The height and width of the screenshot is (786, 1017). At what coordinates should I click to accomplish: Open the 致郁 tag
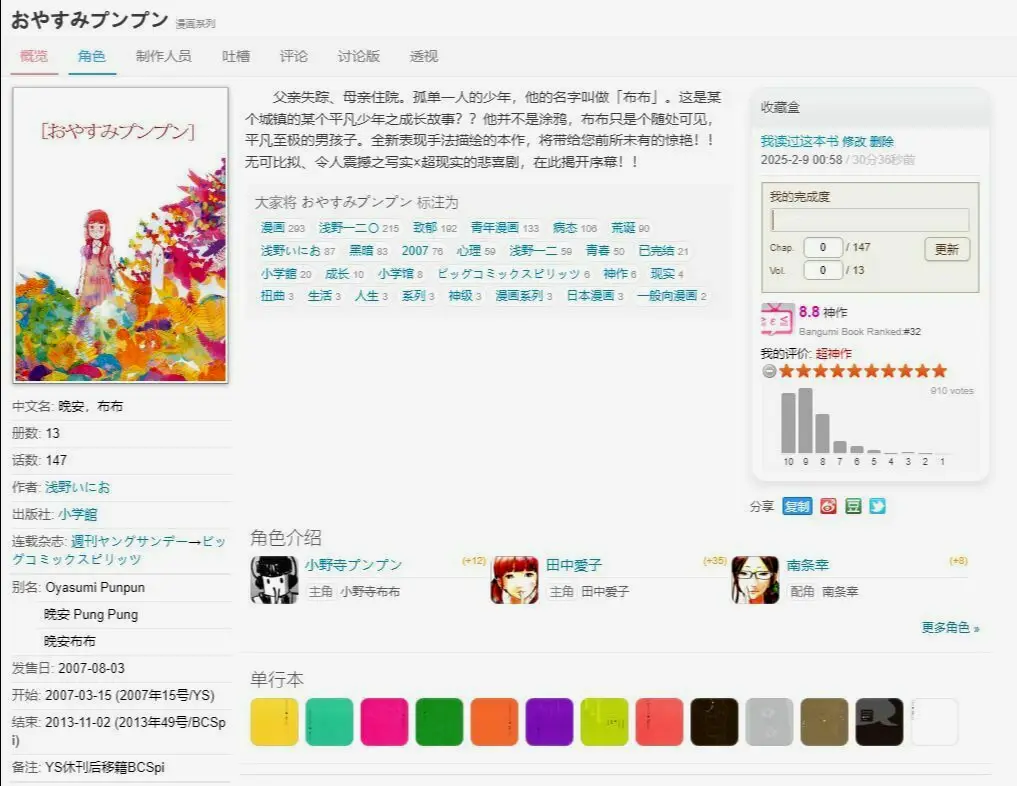[425, 228]
